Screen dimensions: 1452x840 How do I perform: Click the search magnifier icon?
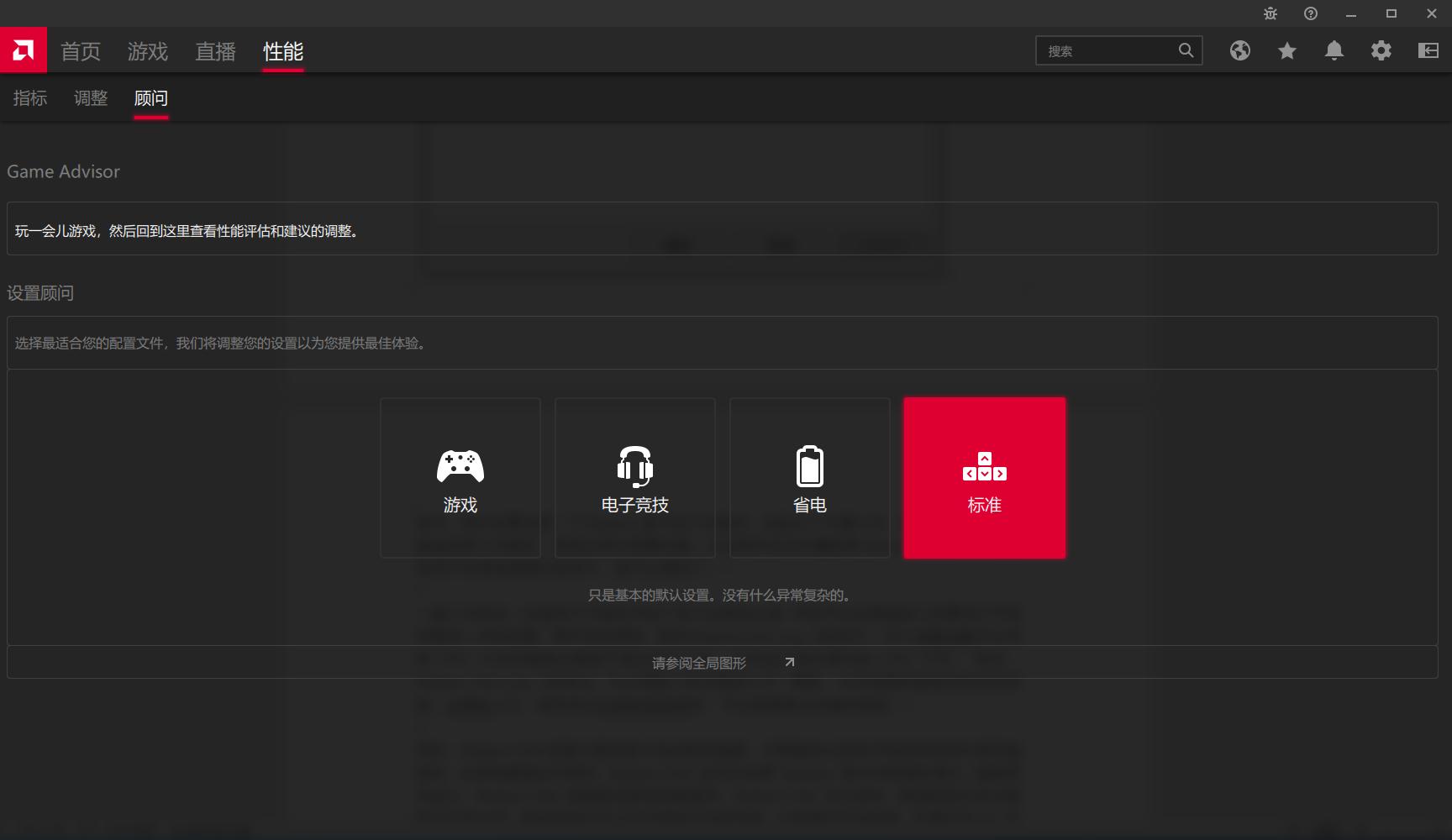point(1186,50)
